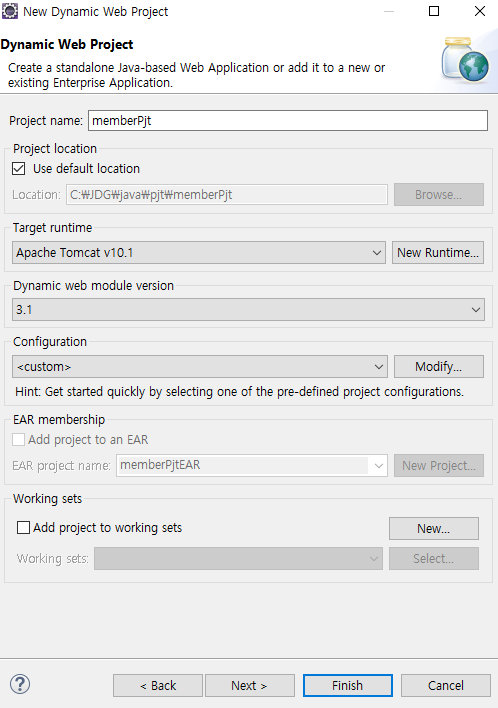The height and width of the screenshot is (708, 498).
Task: Go to the Next > wizard page
Action: click(250, 685)
